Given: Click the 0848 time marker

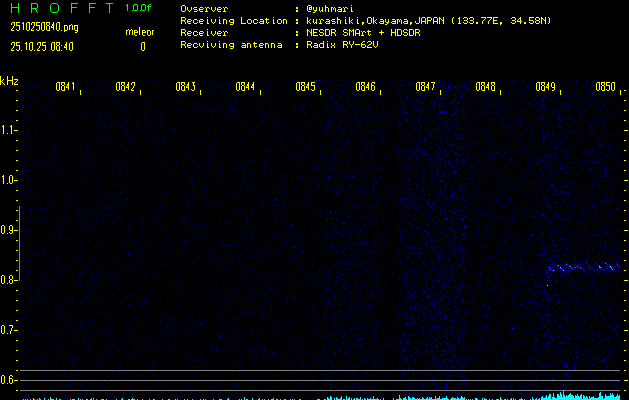Looking at the screenshot, I should 485,87.
